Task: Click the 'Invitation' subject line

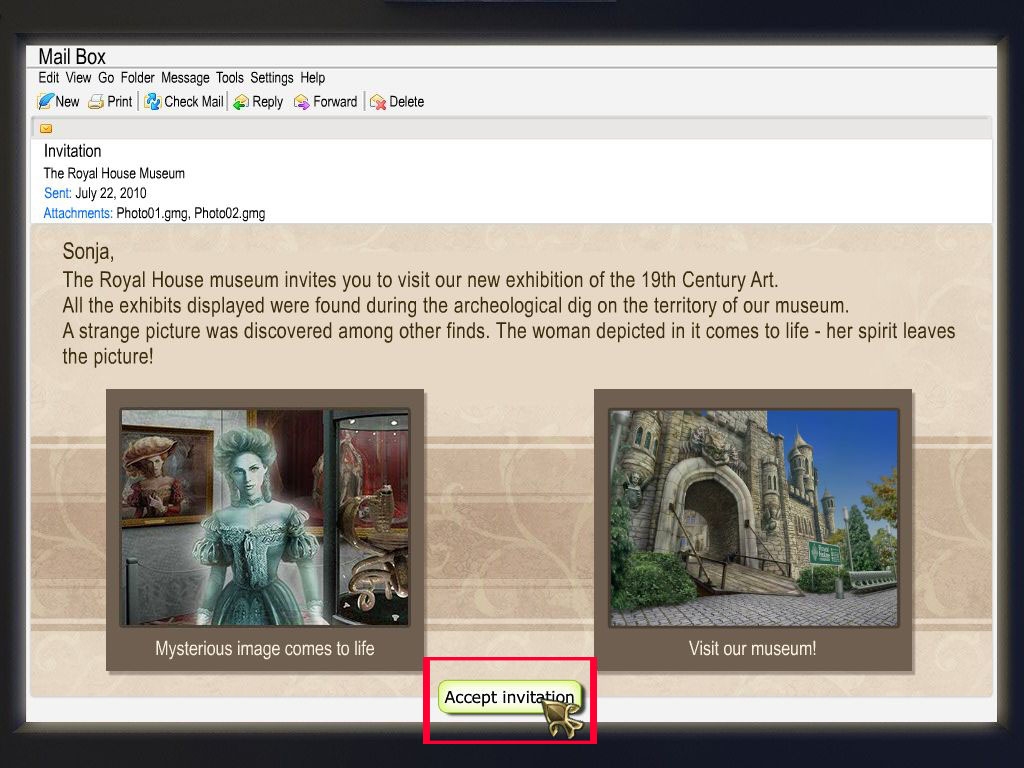Action: coord(72,152)
